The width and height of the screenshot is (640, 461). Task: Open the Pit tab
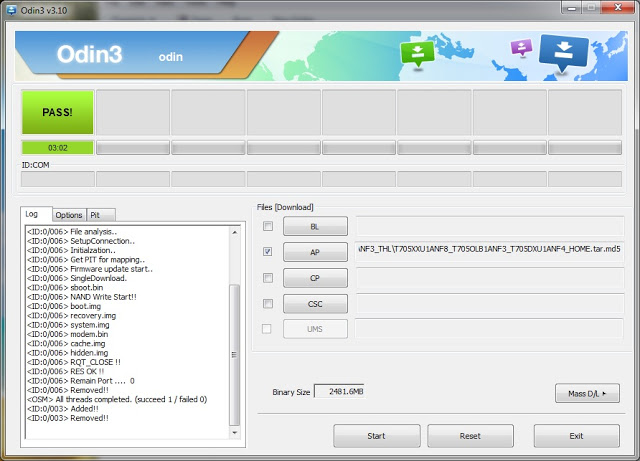point(101,215)
